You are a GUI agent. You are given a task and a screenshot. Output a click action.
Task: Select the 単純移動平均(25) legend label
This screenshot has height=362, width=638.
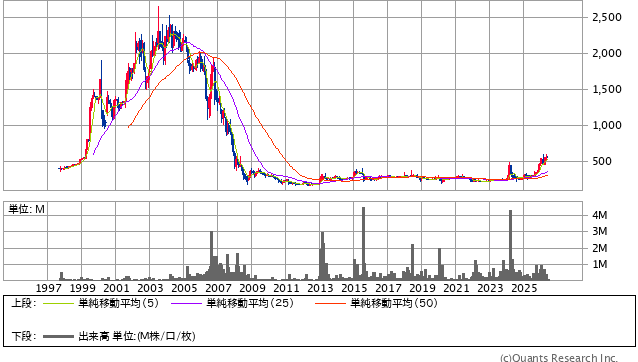pyautogui.click(x=250, y=303)
